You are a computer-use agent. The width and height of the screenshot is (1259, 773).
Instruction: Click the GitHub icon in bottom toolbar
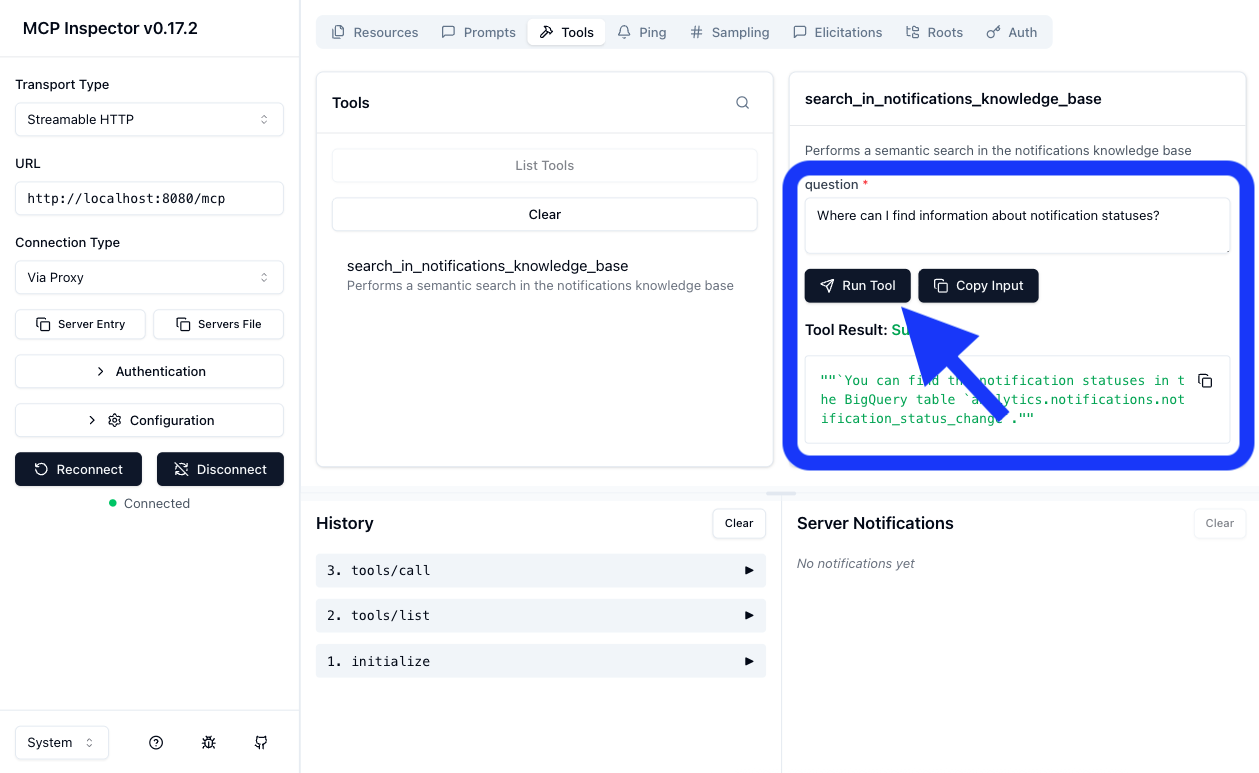260,742
